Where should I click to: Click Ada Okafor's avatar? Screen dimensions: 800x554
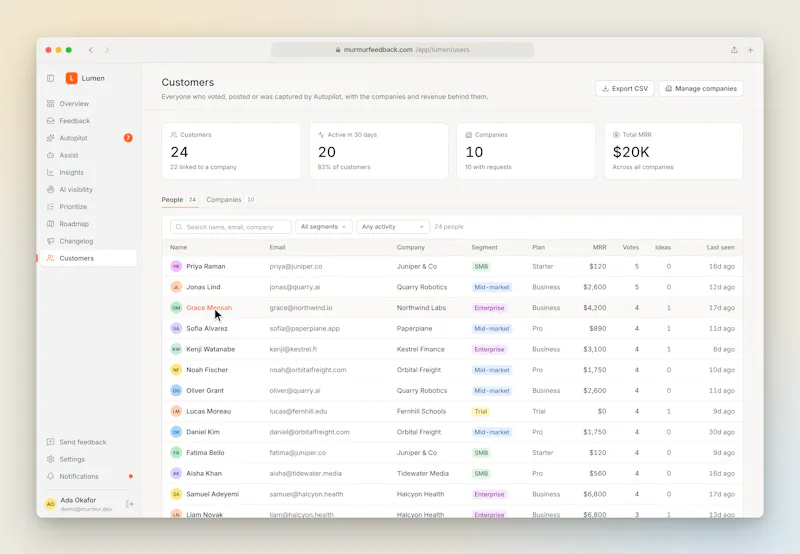tap(51, 504)
